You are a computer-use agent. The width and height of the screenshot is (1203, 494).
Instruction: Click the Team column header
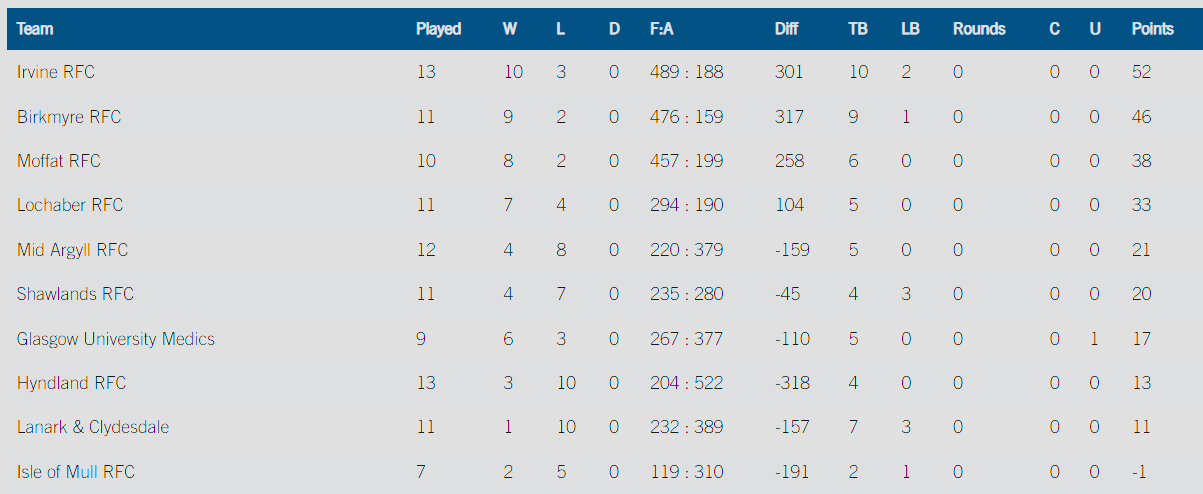tap(35, 29)
